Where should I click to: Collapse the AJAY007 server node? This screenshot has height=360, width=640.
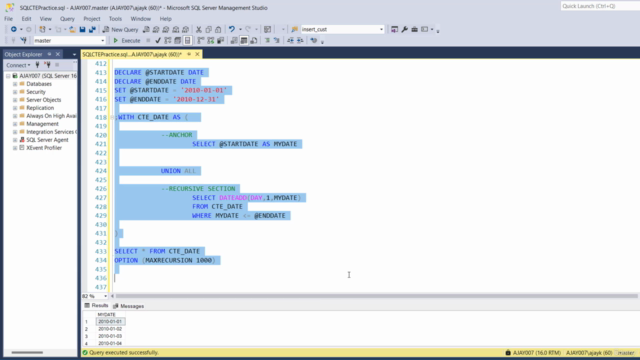(8, 76)
